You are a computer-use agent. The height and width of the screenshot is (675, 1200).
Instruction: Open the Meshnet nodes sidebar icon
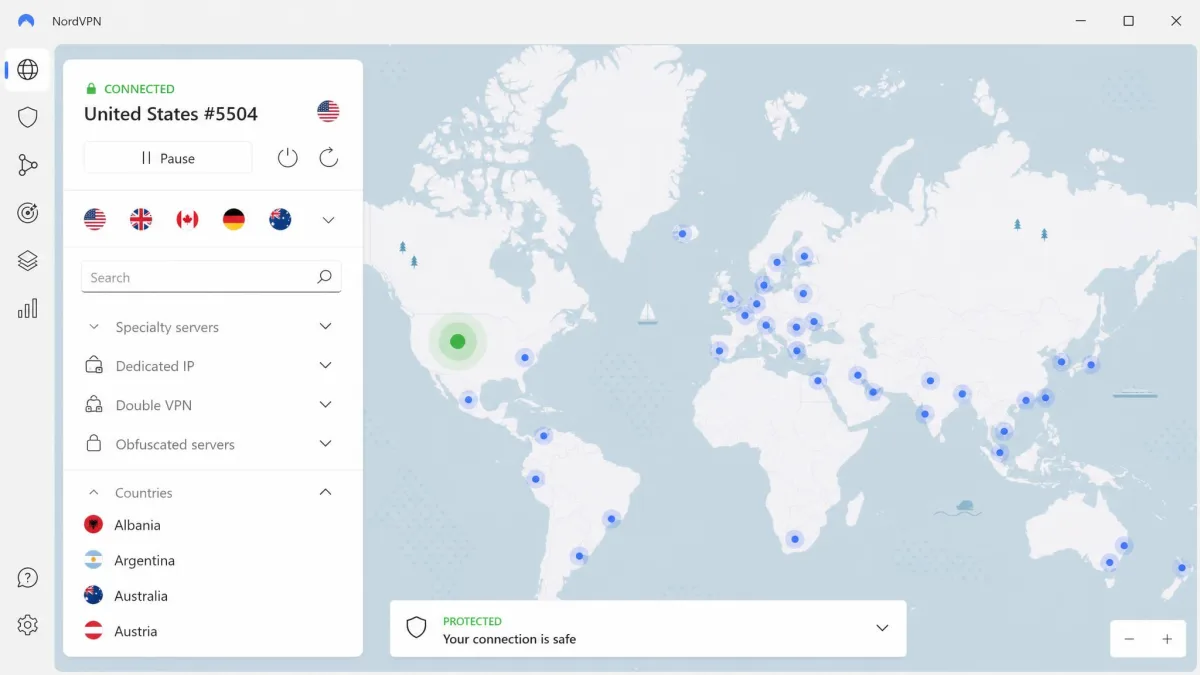pos(28,165)
